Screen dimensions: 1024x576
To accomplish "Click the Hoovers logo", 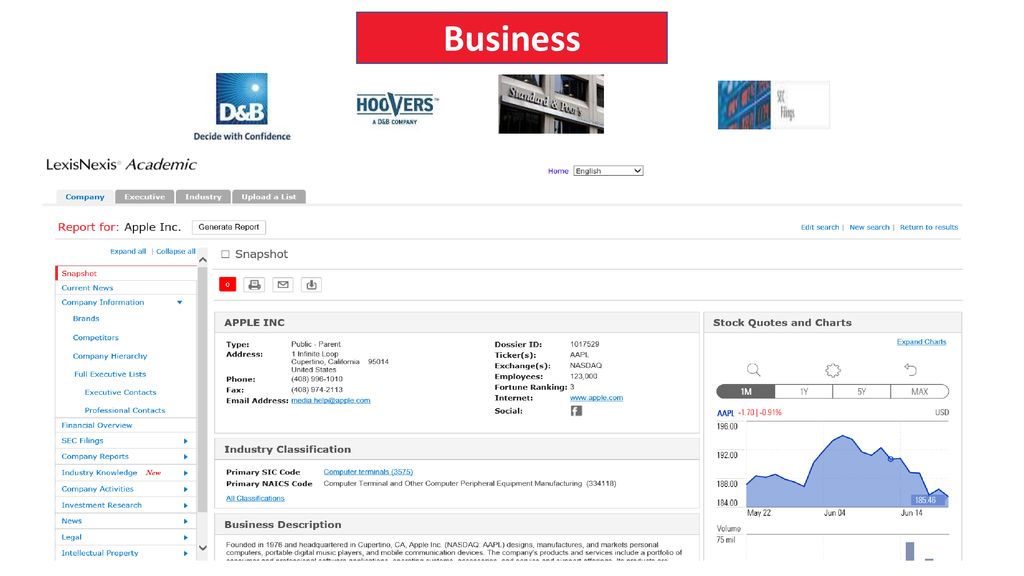I will tap(397, 108).
